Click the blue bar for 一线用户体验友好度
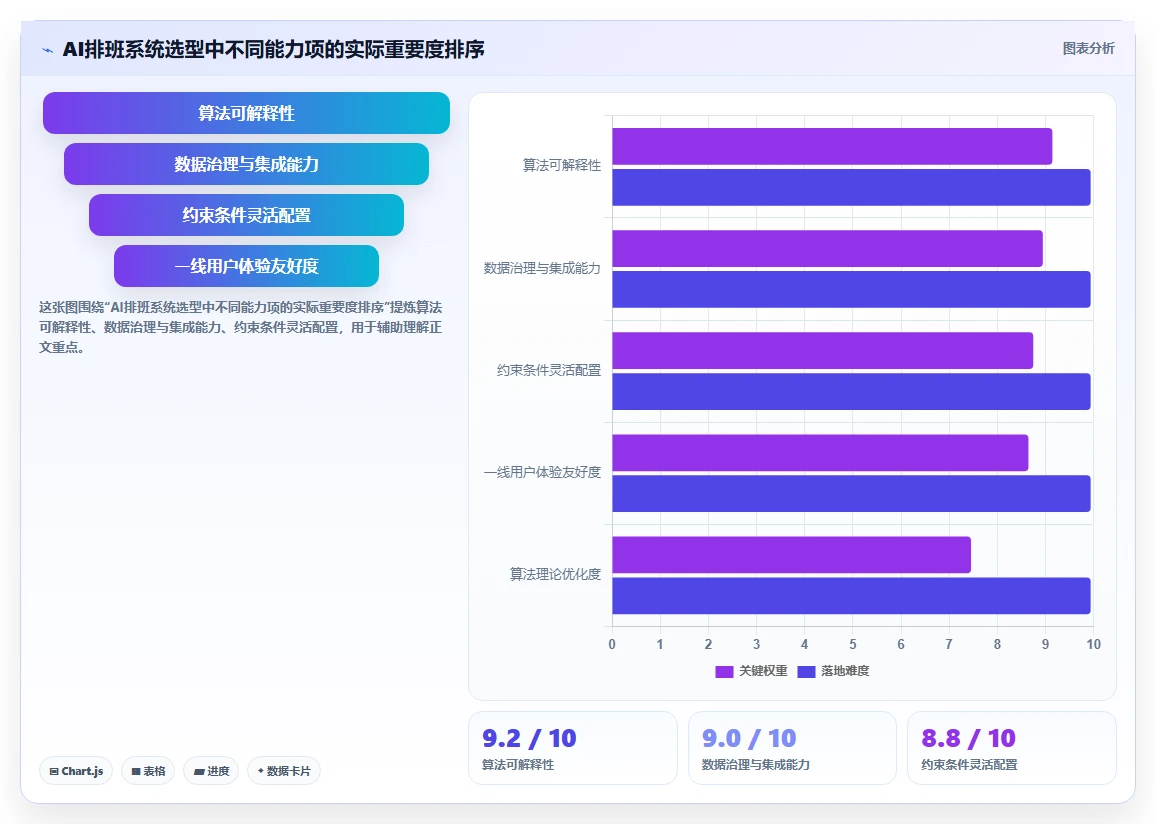 pos(851,493)
